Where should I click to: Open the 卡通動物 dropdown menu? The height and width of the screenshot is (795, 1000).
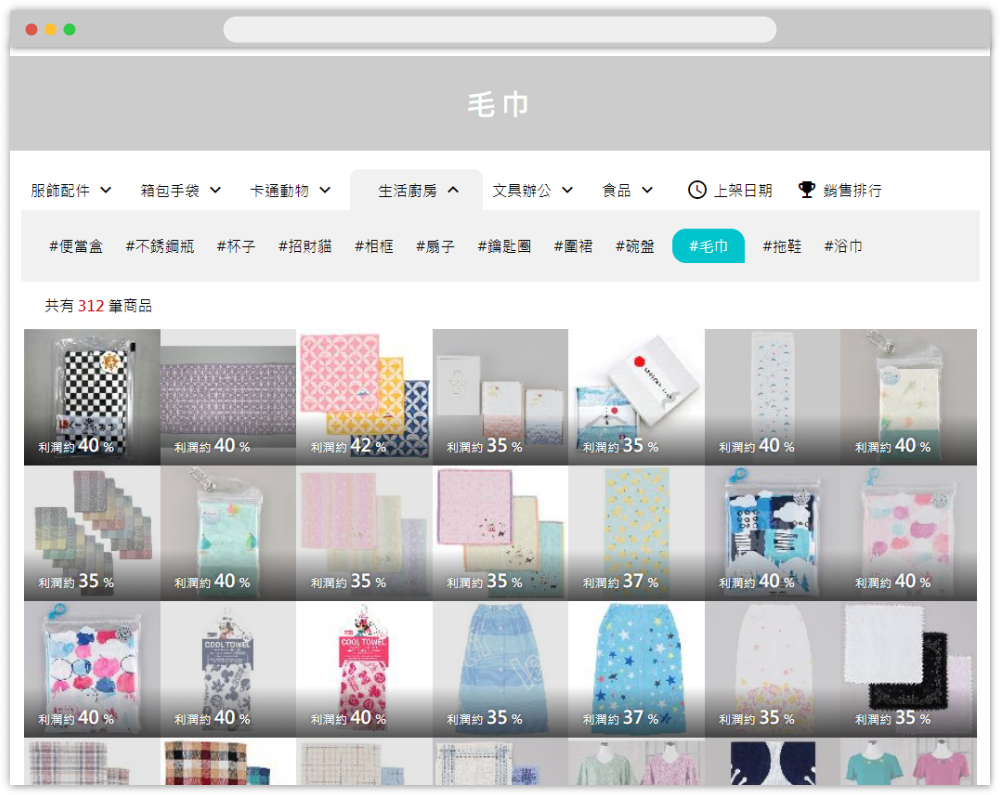pyautogui.click(x=290, y=190)
